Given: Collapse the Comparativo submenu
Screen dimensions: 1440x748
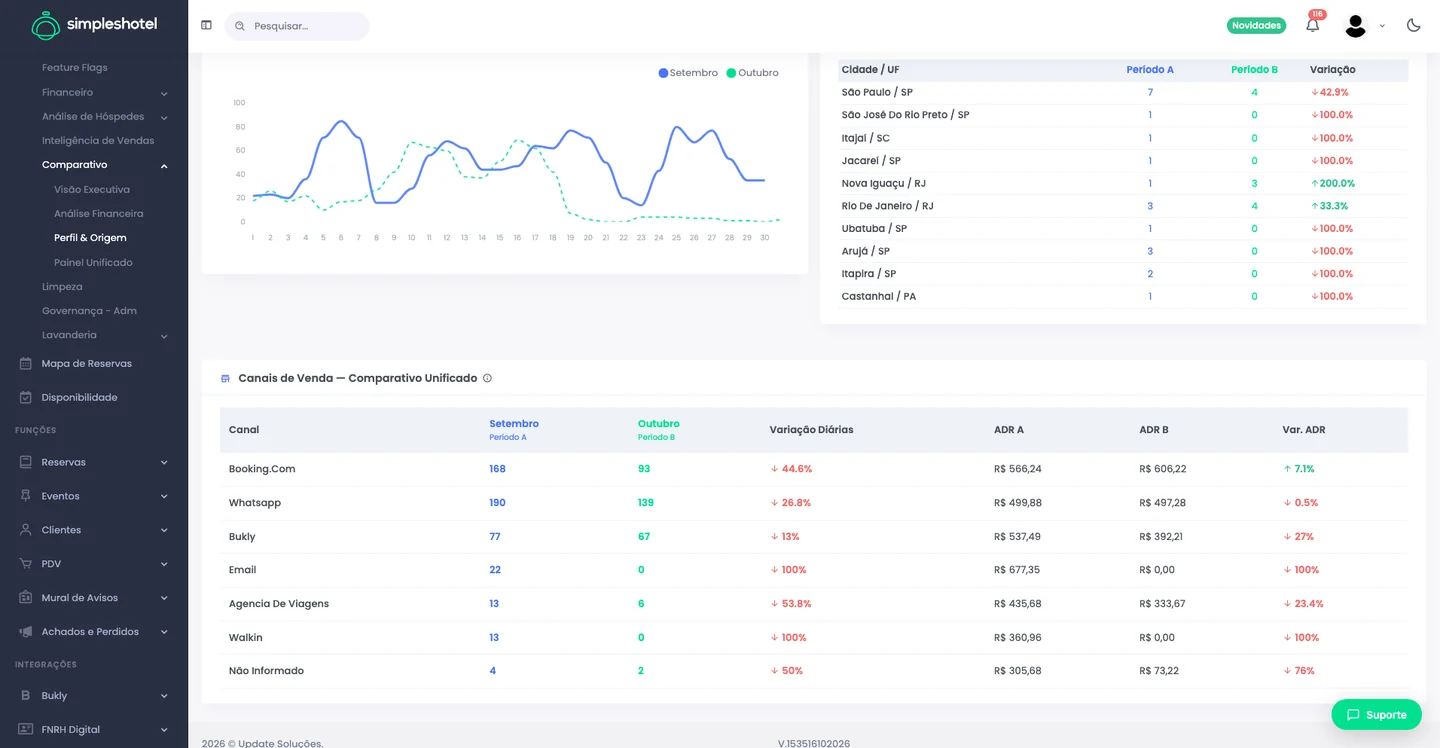Looking at the screenshot, I should coord(164,165).
